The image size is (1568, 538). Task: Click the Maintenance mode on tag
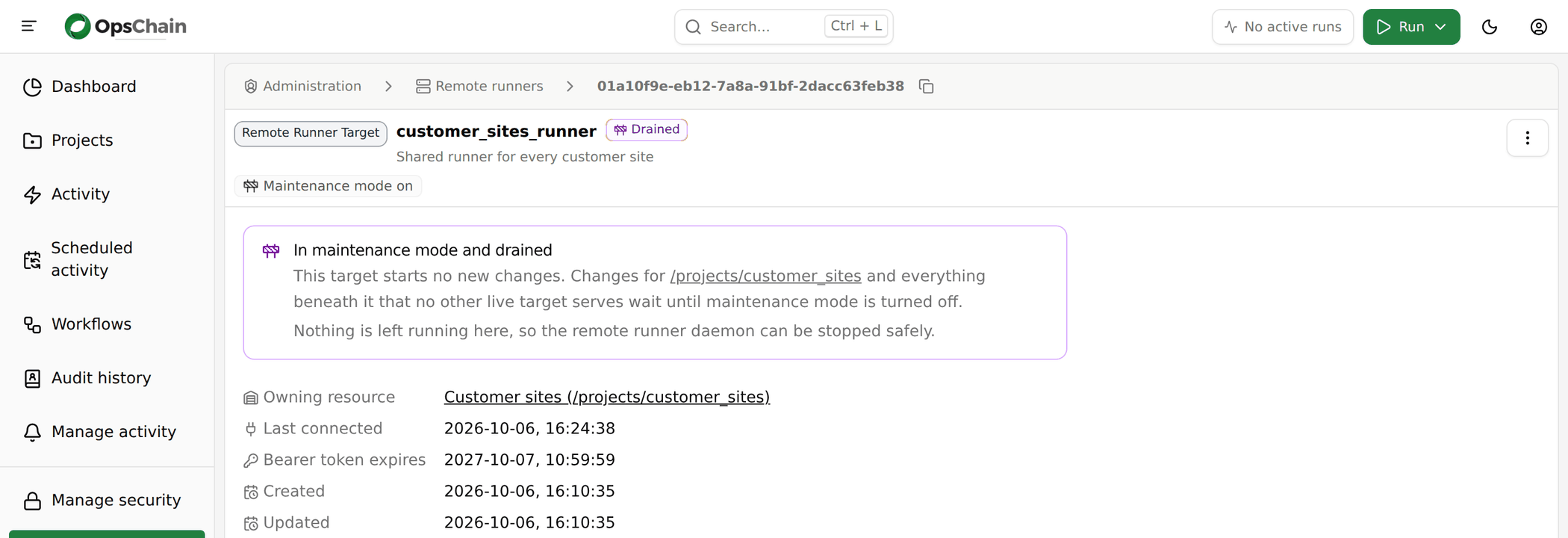329,186
